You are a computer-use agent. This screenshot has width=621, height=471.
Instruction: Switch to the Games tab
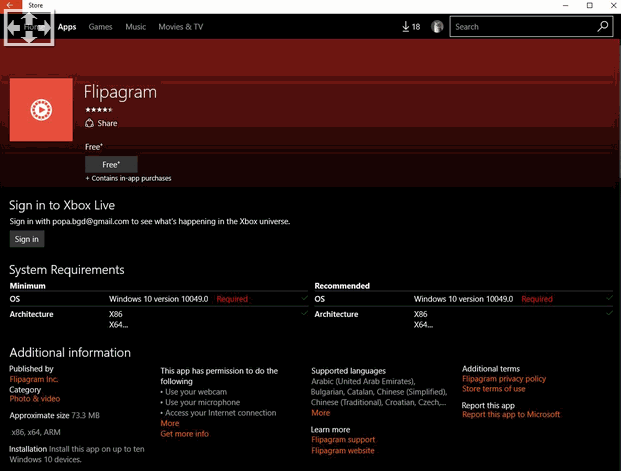tap(100, 27)
